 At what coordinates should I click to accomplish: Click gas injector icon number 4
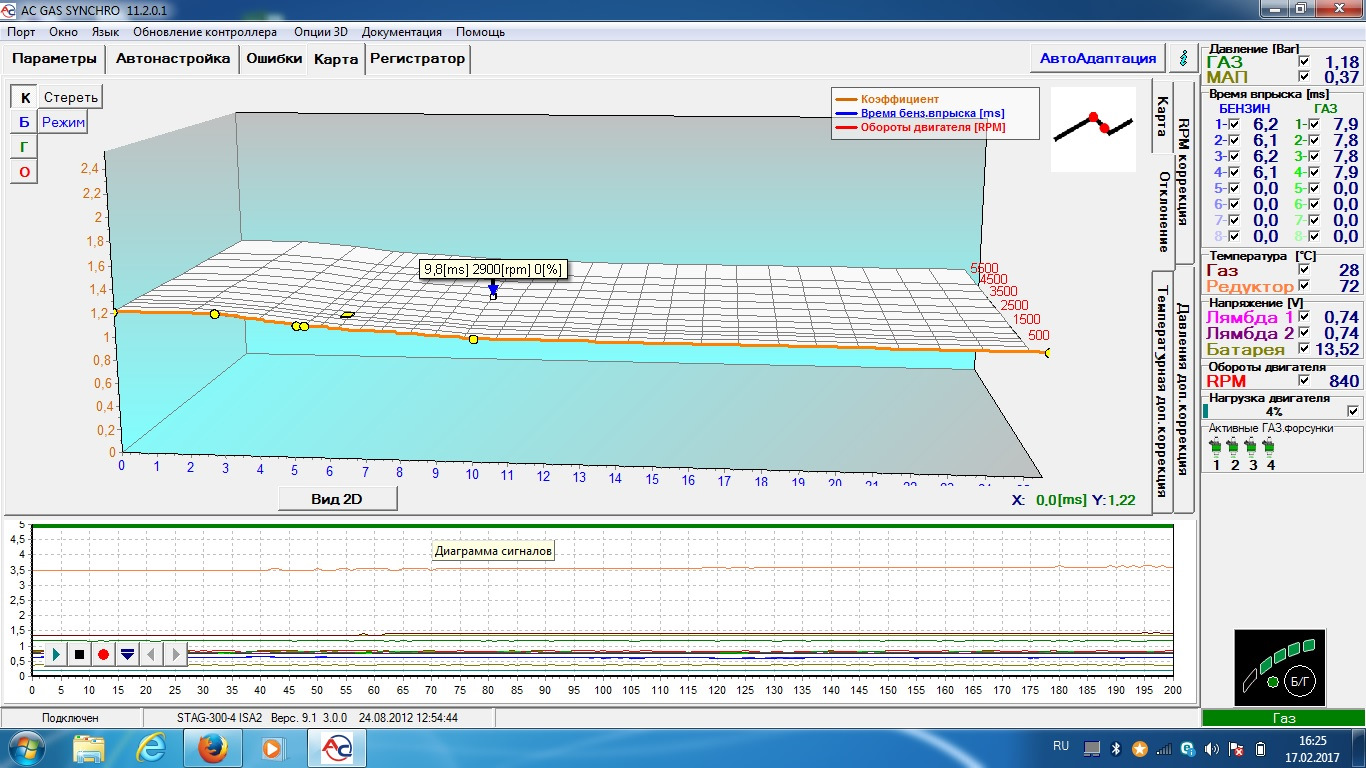[x=1270, y=445]
